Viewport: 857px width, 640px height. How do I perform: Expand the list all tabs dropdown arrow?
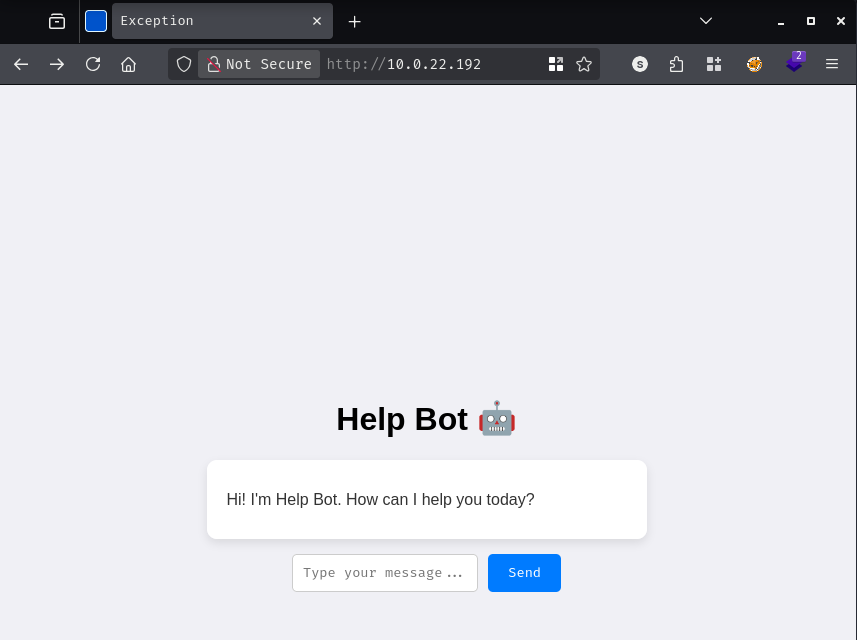click(x=706, y=21)
